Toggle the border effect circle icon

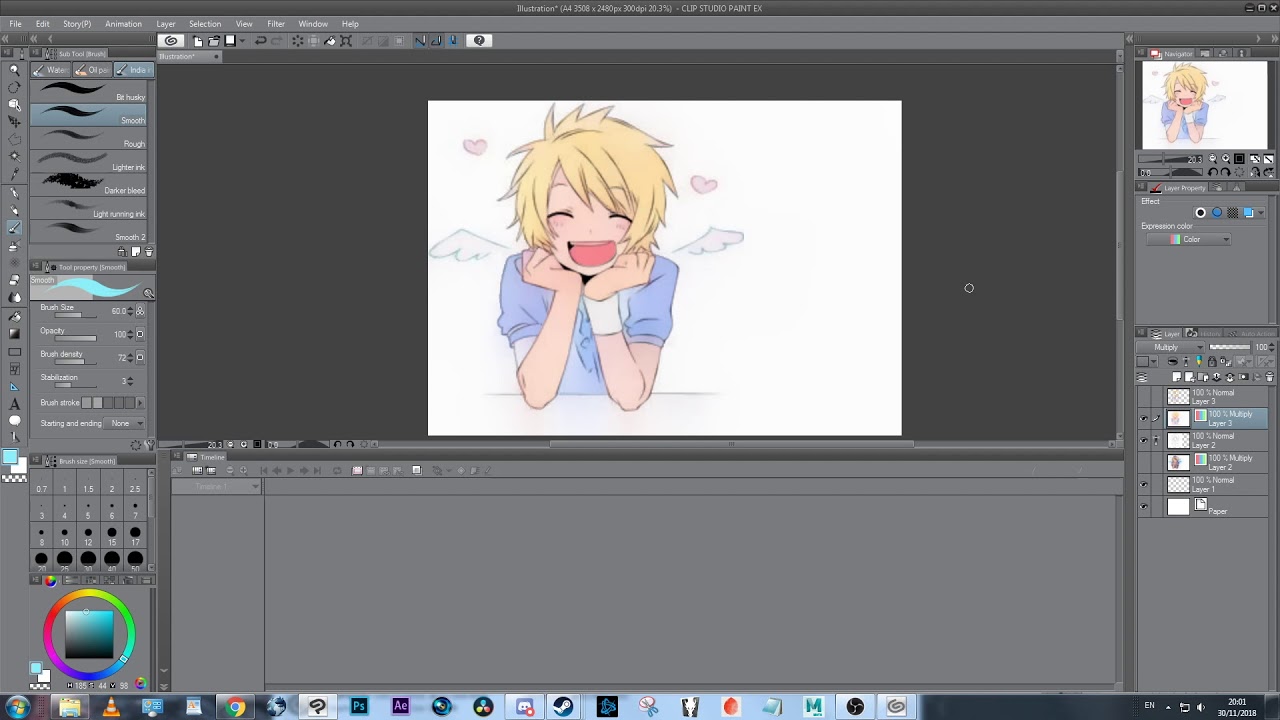[1201, 212]
